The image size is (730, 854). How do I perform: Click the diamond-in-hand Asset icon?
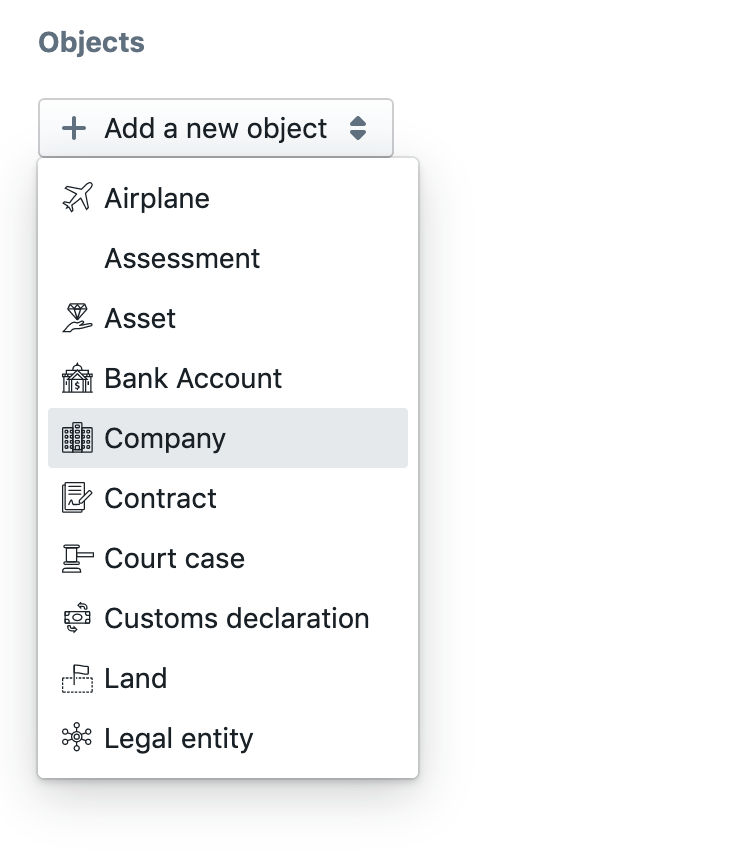pos(77,318)
